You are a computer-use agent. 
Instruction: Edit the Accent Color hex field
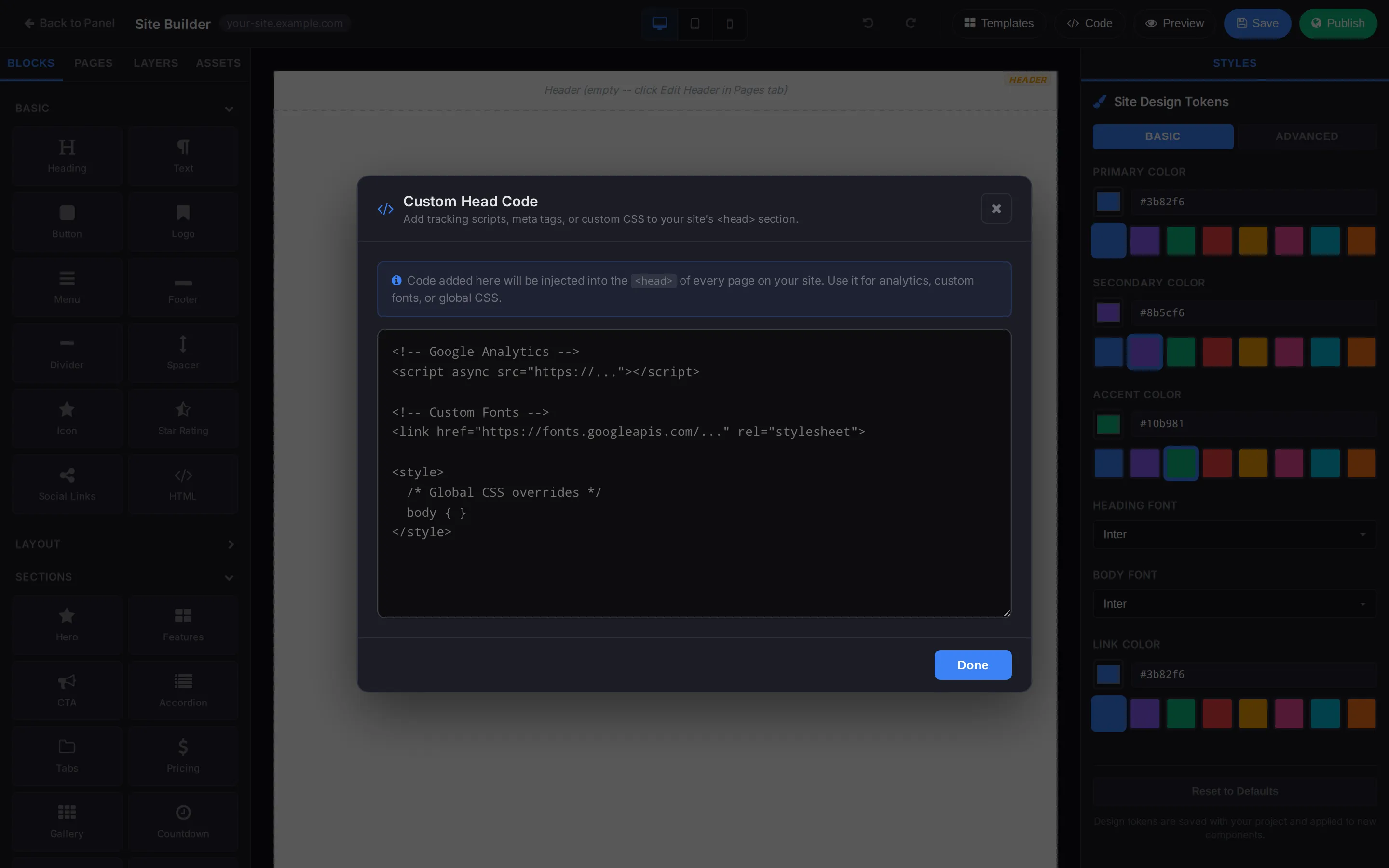1254,424
